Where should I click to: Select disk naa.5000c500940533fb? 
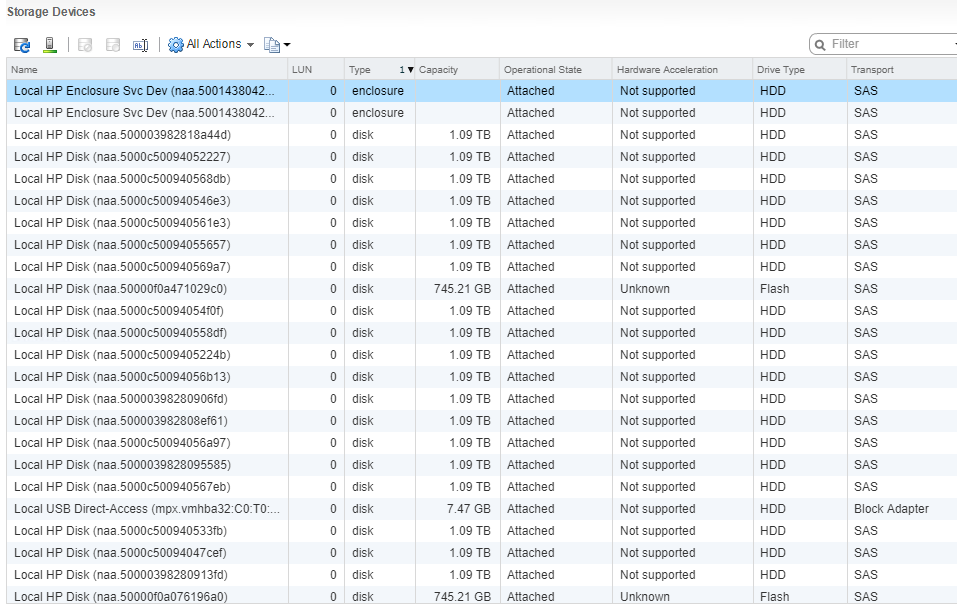(x=482, y=530)
